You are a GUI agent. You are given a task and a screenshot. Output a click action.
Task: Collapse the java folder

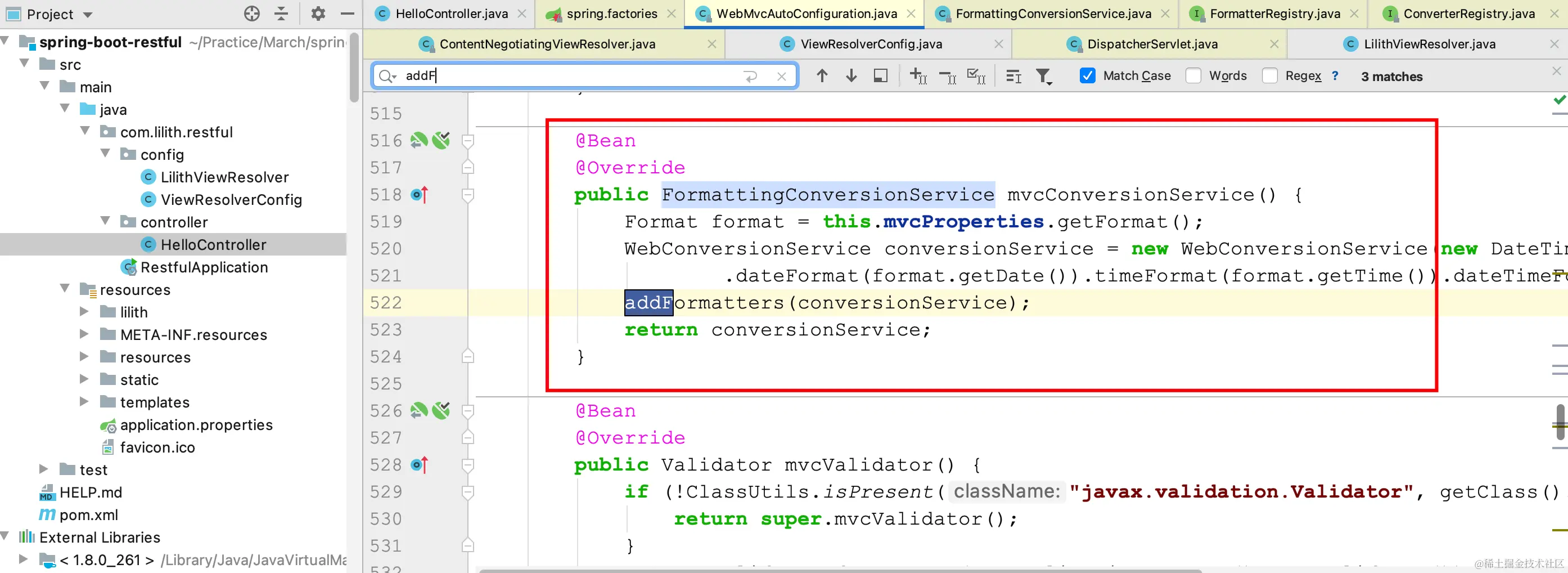tap(65, 108)
